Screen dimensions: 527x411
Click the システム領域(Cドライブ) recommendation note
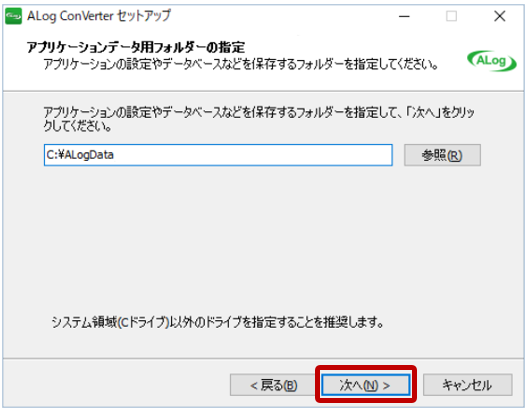coord(217,323)
